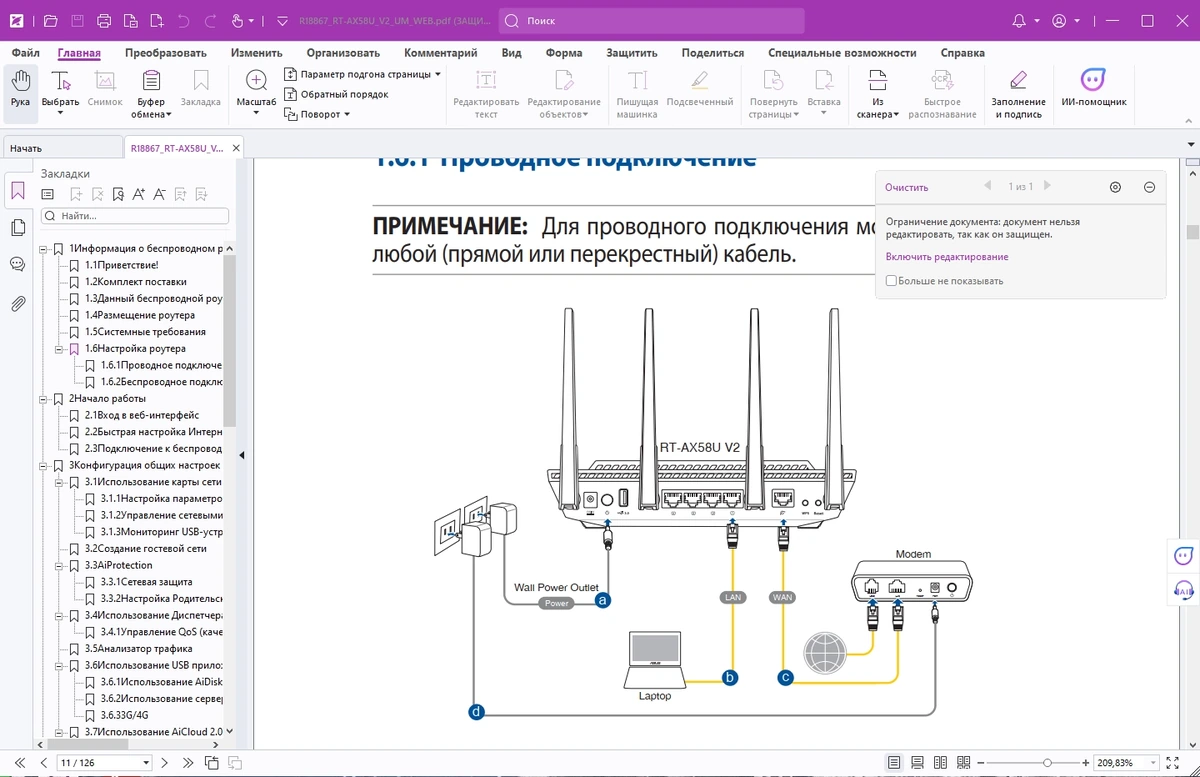The image size is (1200, 777).
Task: Click the reduce bookmark font icon
Action: point(161,194)
